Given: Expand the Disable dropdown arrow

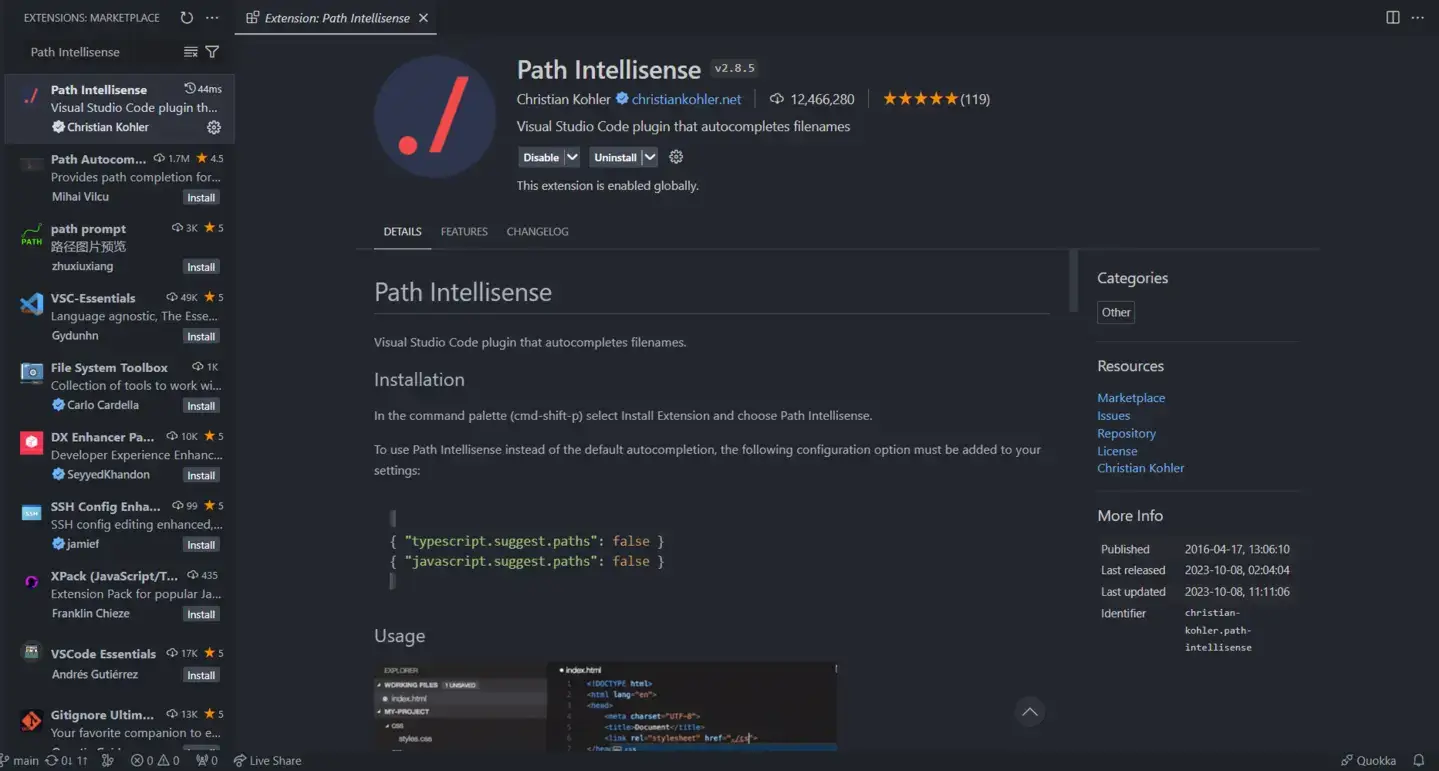Looking at the screenshot, I should (x=572, y=157).
